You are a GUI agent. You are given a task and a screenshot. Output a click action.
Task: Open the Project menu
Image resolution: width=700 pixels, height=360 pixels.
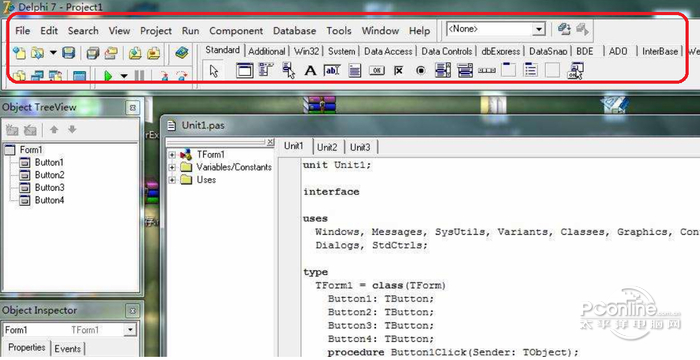156,31
